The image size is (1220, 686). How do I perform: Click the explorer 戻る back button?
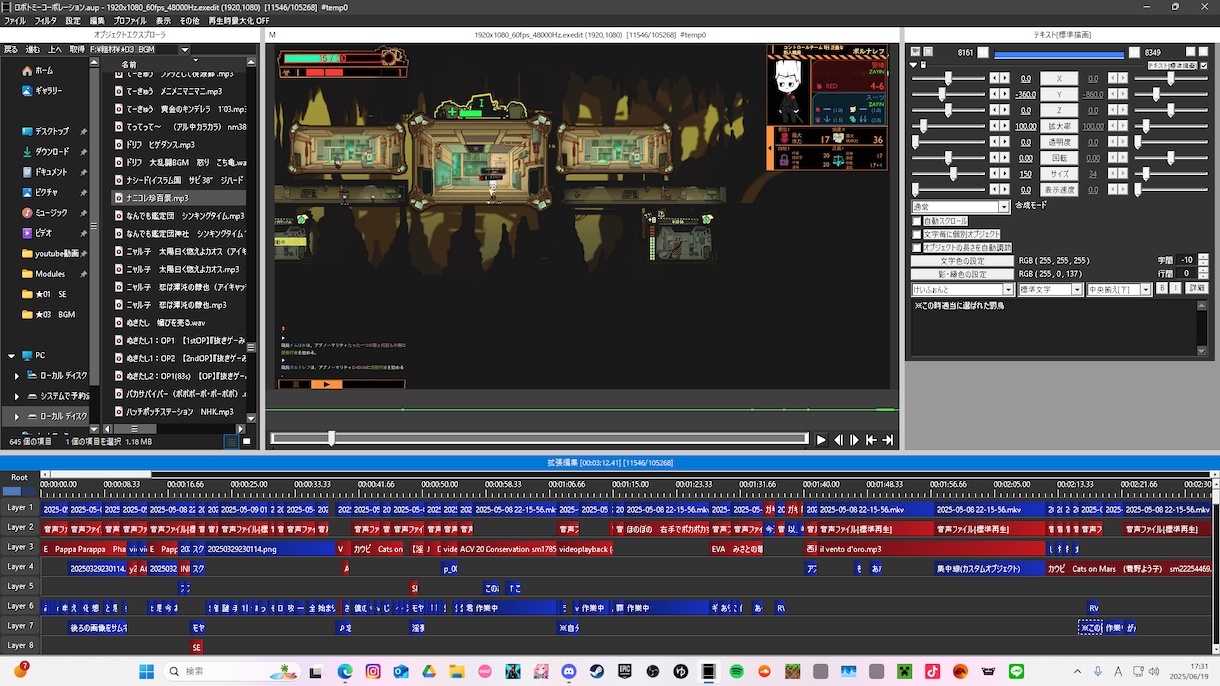[x=10, y=49]
